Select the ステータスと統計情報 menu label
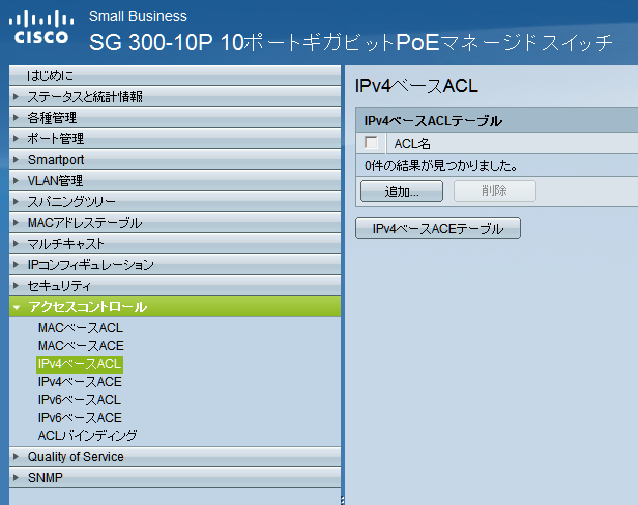638x505 pixels. click(85, 96)
